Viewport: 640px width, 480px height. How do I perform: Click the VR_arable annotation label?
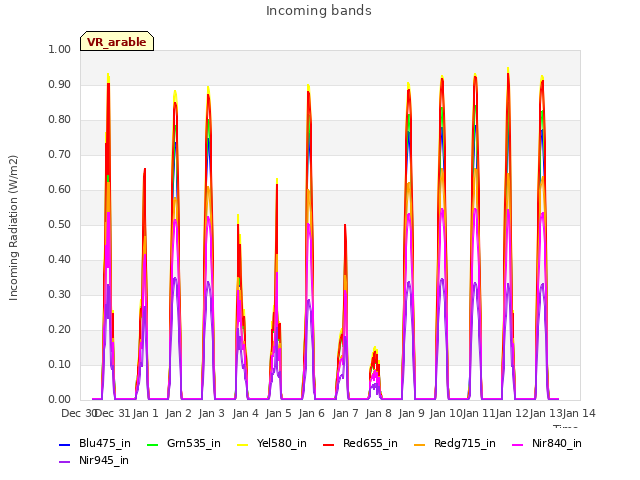117,41
